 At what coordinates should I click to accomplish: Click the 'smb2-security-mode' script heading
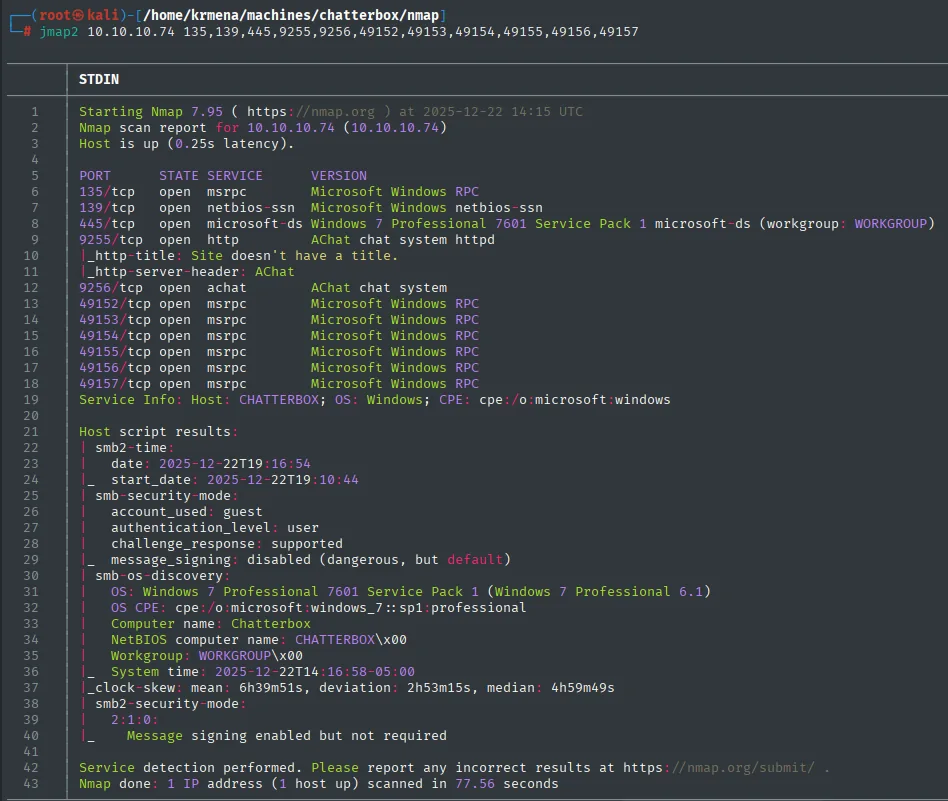(x=170, y=704)
